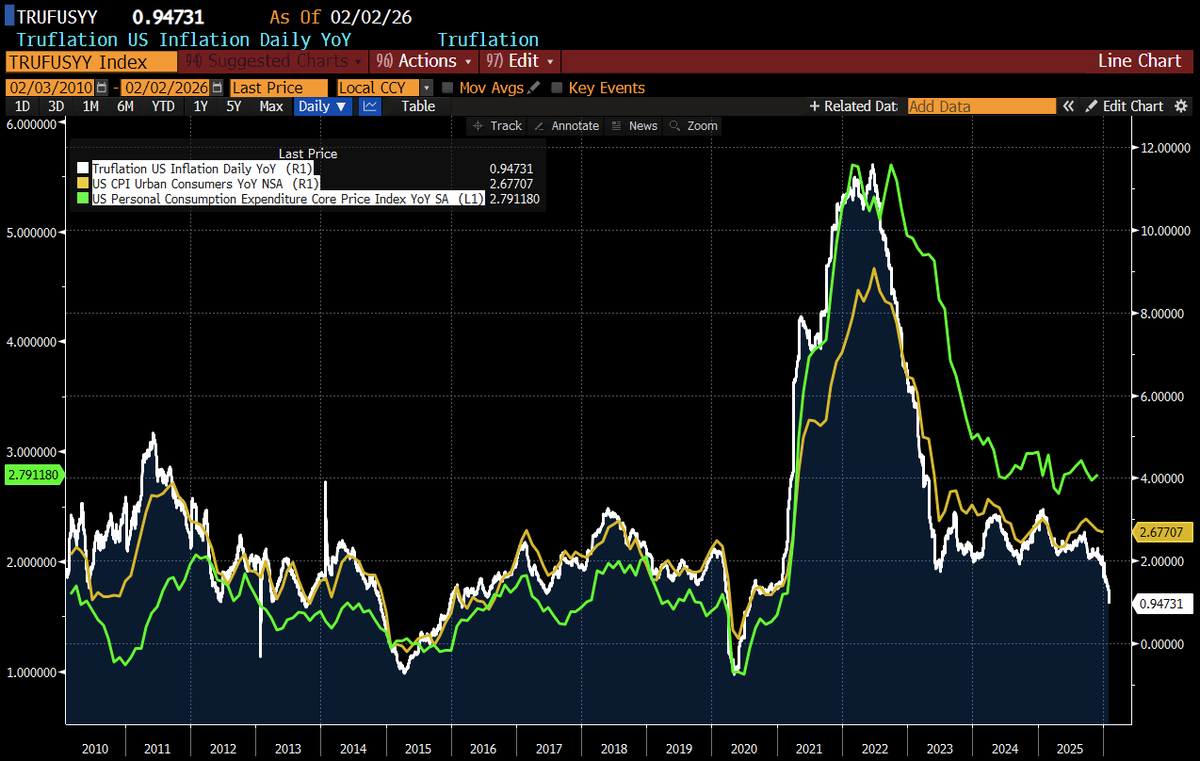The image size is (1200, 761).
Task: Click the TRUFUSYY Index security field
Action: click(x=93, y=61)
